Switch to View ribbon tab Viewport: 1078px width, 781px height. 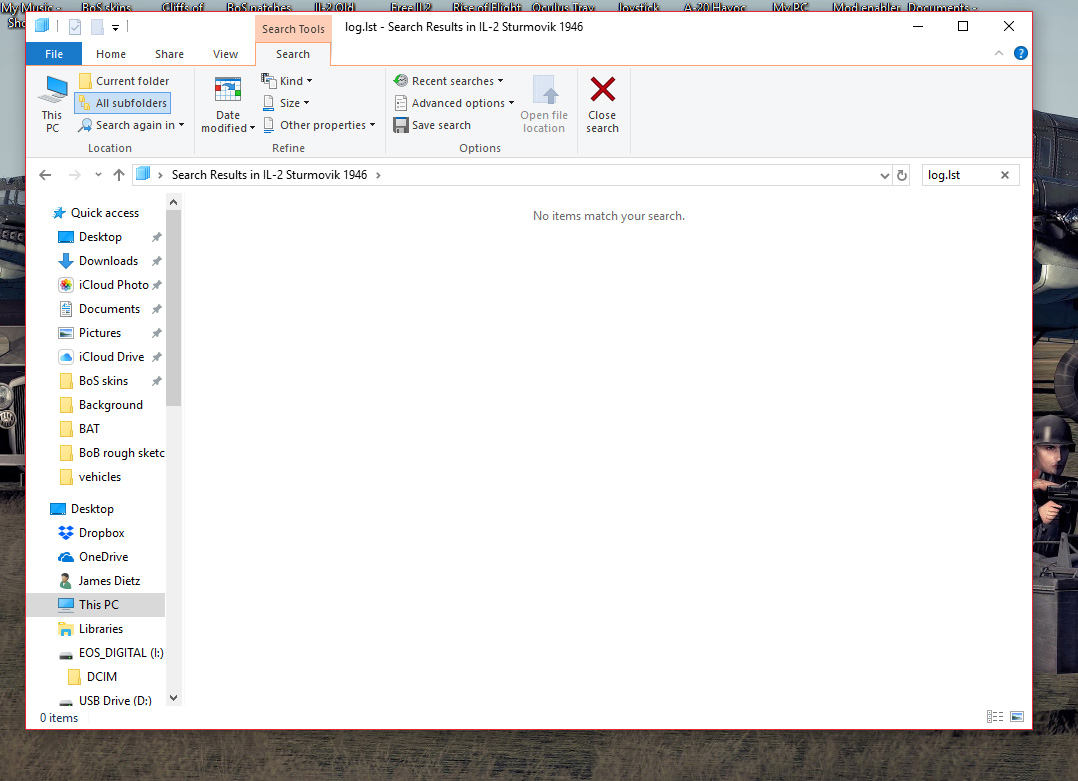pyautogui.click(x=226, y=54)
